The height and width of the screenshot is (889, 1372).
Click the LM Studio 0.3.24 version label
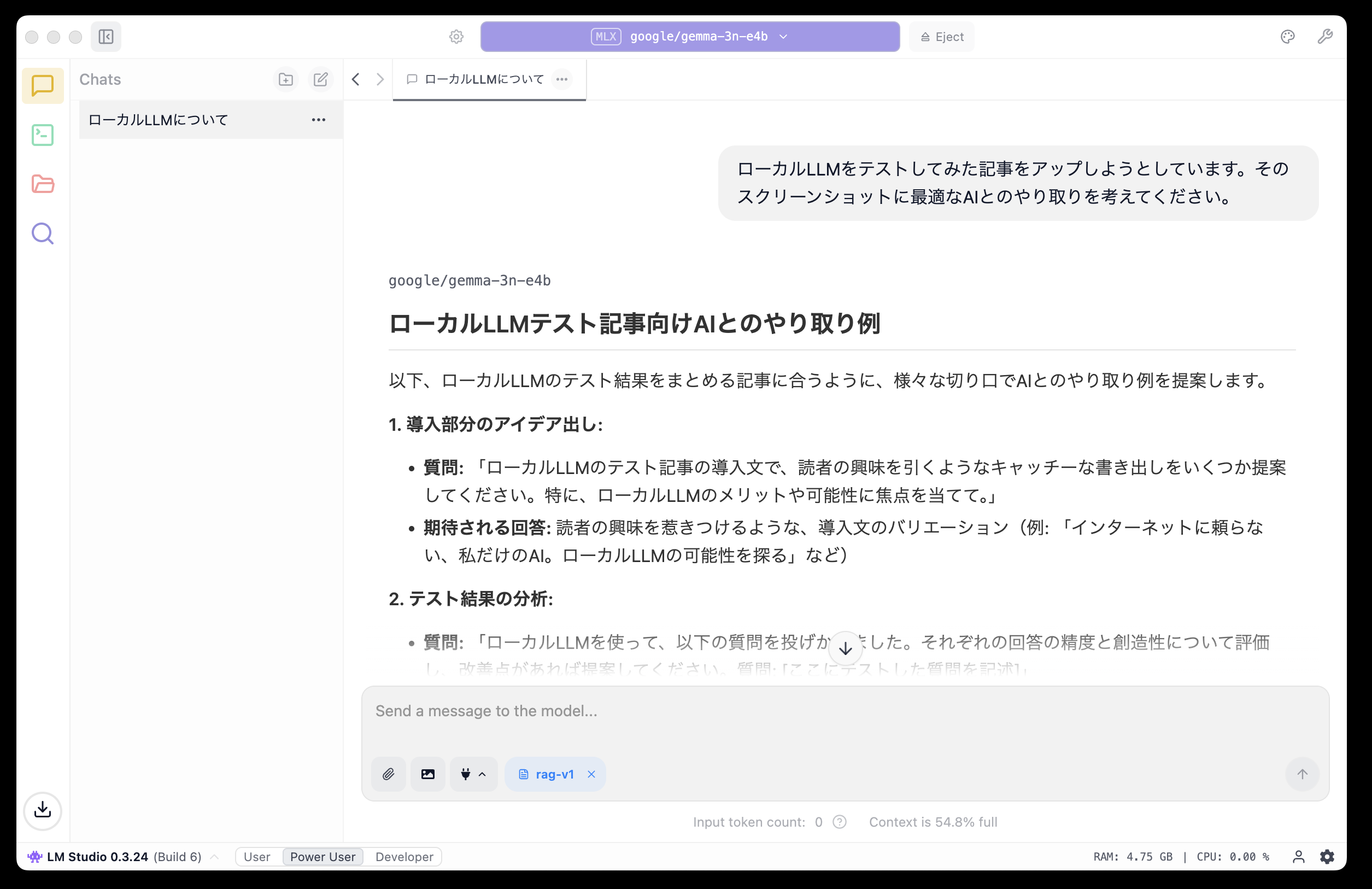pos(97,857)
